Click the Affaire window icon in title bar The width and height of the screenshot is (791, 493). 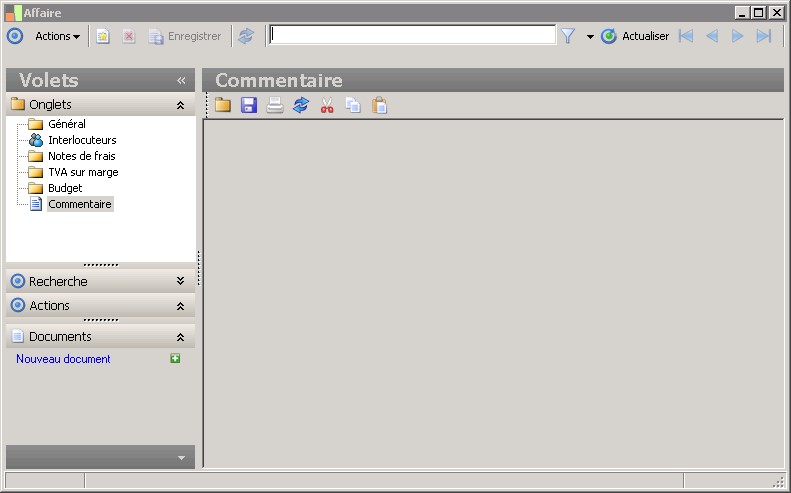click(13, 13)
